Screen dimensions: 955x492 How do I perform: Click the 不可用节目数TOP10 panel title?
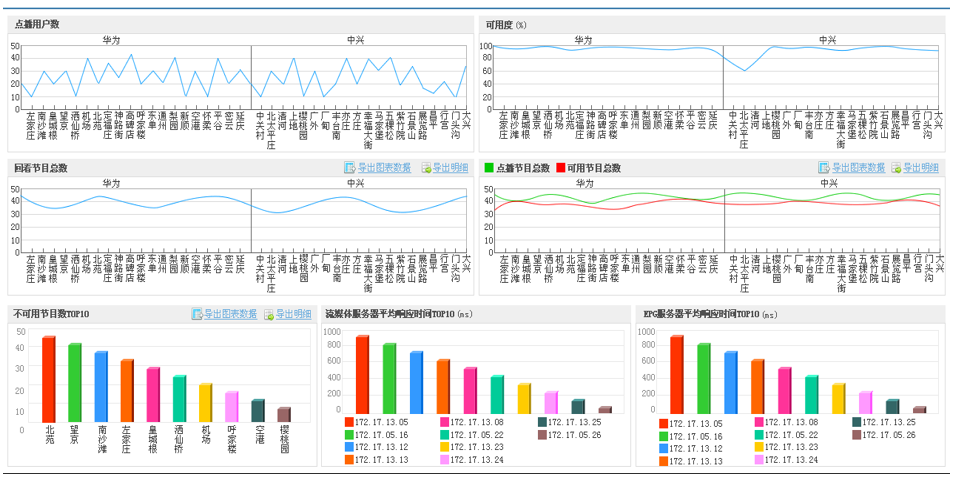(x=51, y=315)
